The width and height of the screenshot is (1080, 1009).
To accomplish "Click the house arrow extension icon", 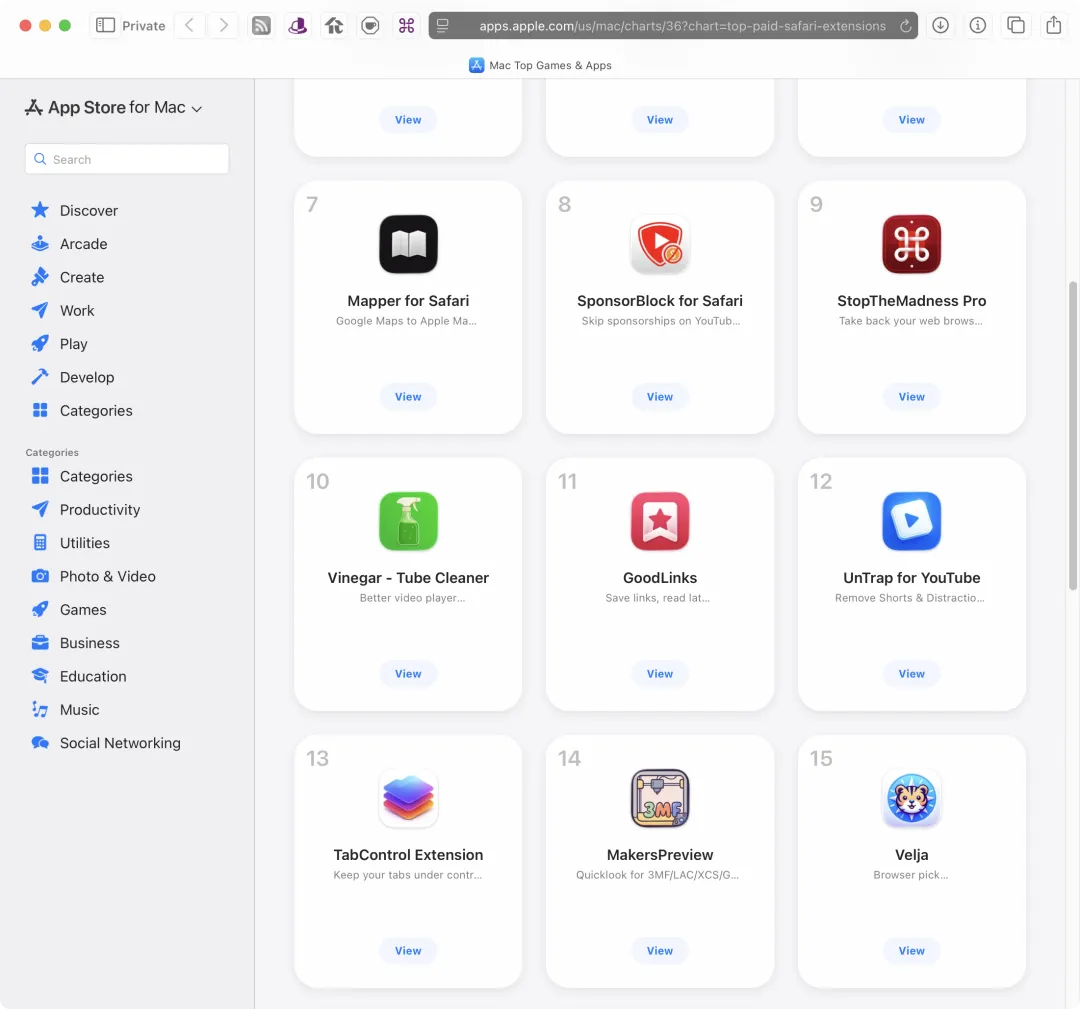I will [334, 26].
